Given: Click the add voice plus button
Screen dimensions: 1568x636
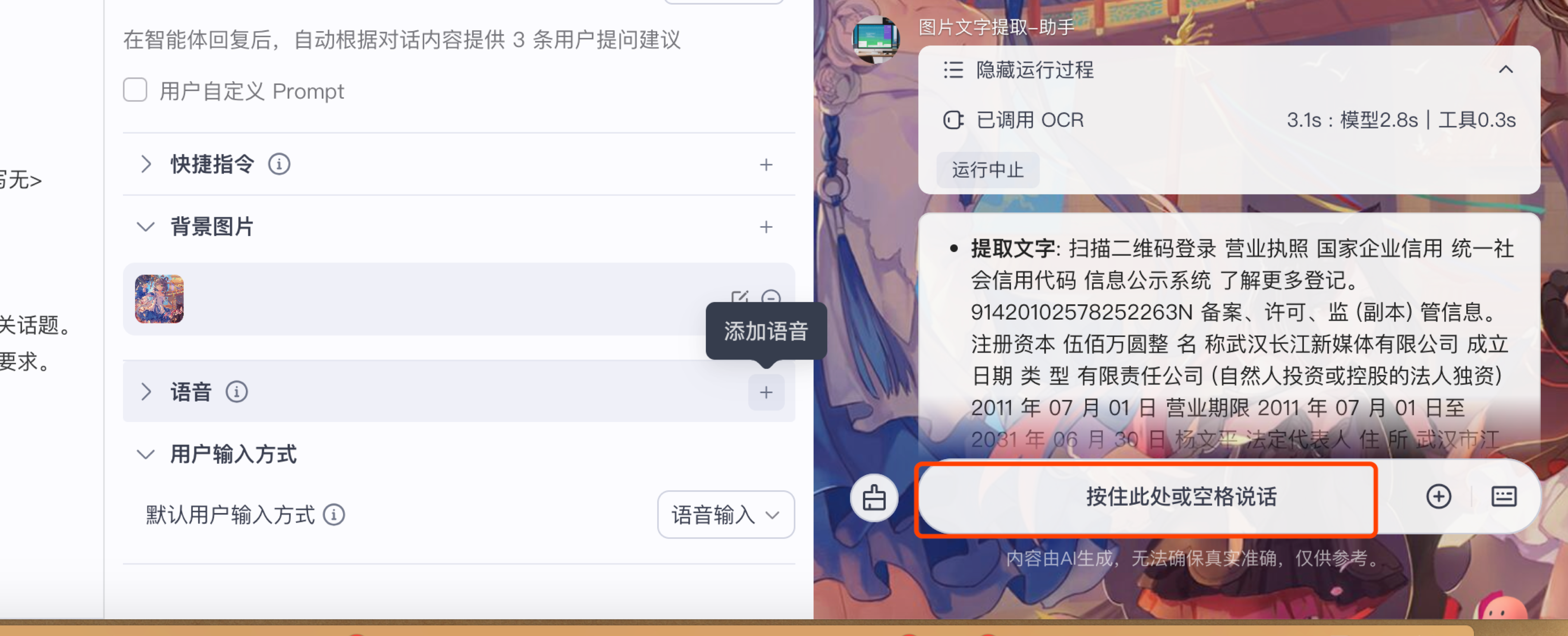Looking at the screenshot, I should click(766, 393).
